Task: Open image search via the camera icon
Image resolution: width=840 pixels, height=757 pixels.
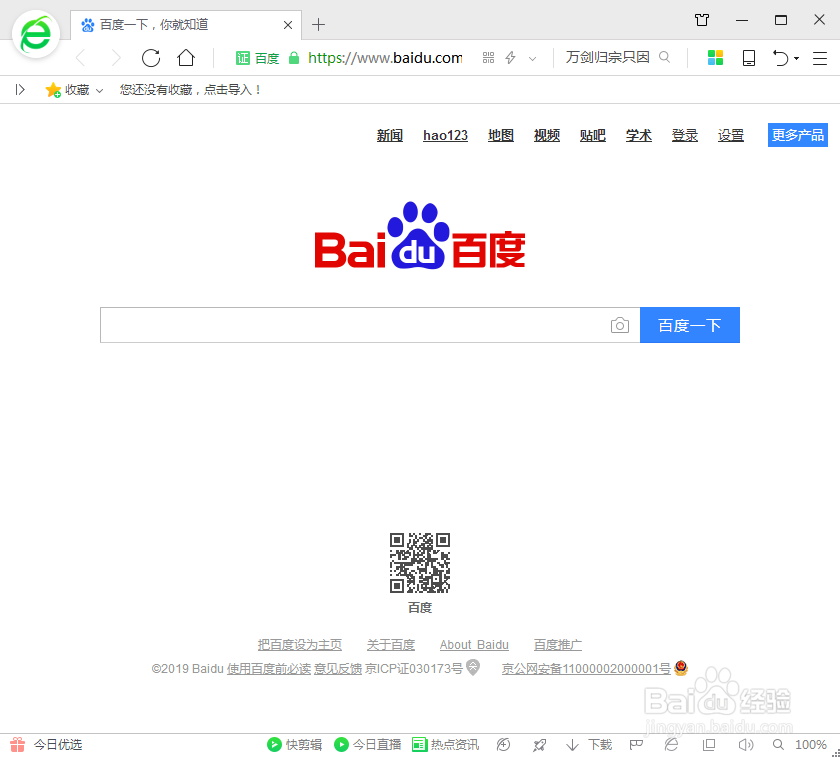Action: click(620, 324)
